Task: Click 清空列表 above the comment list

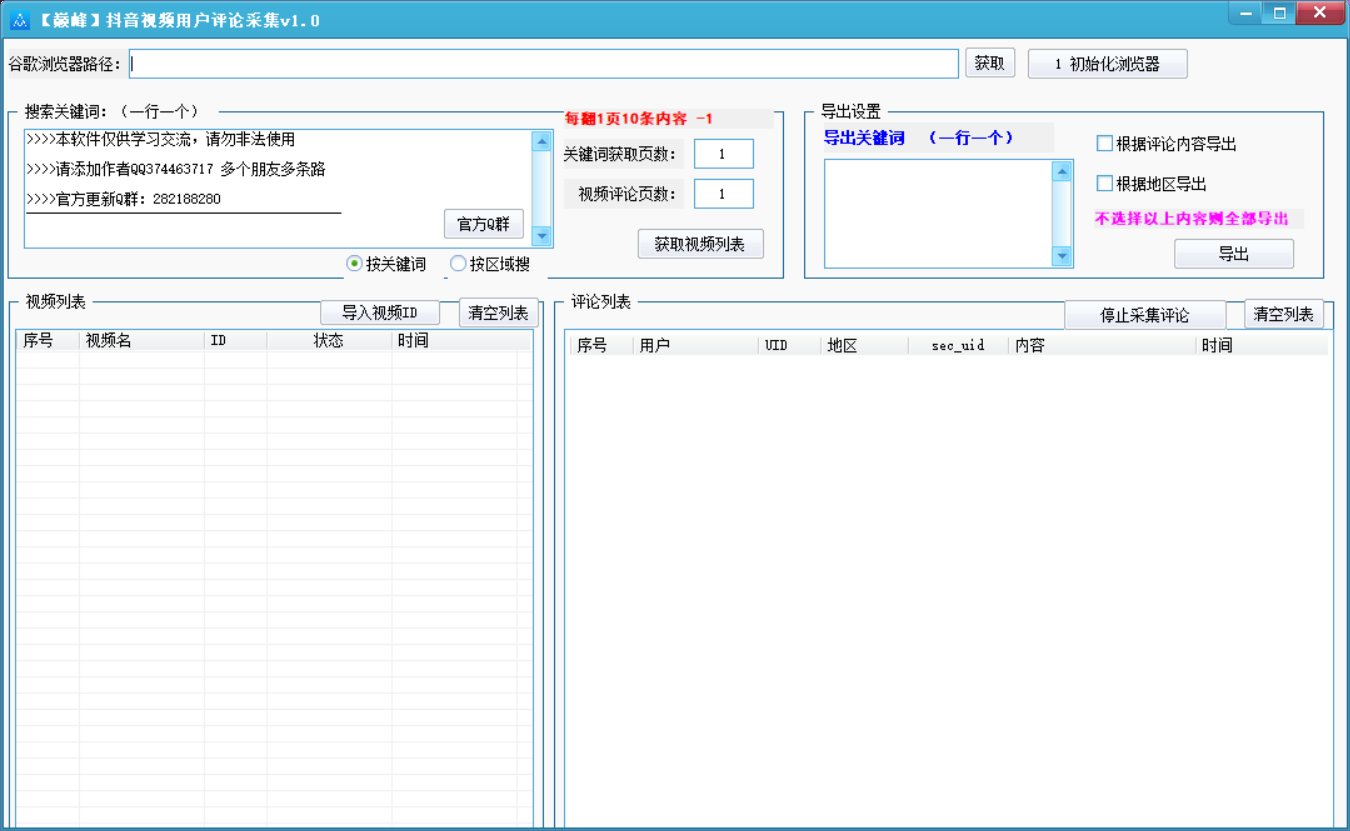Action: tap(1283, 313)
